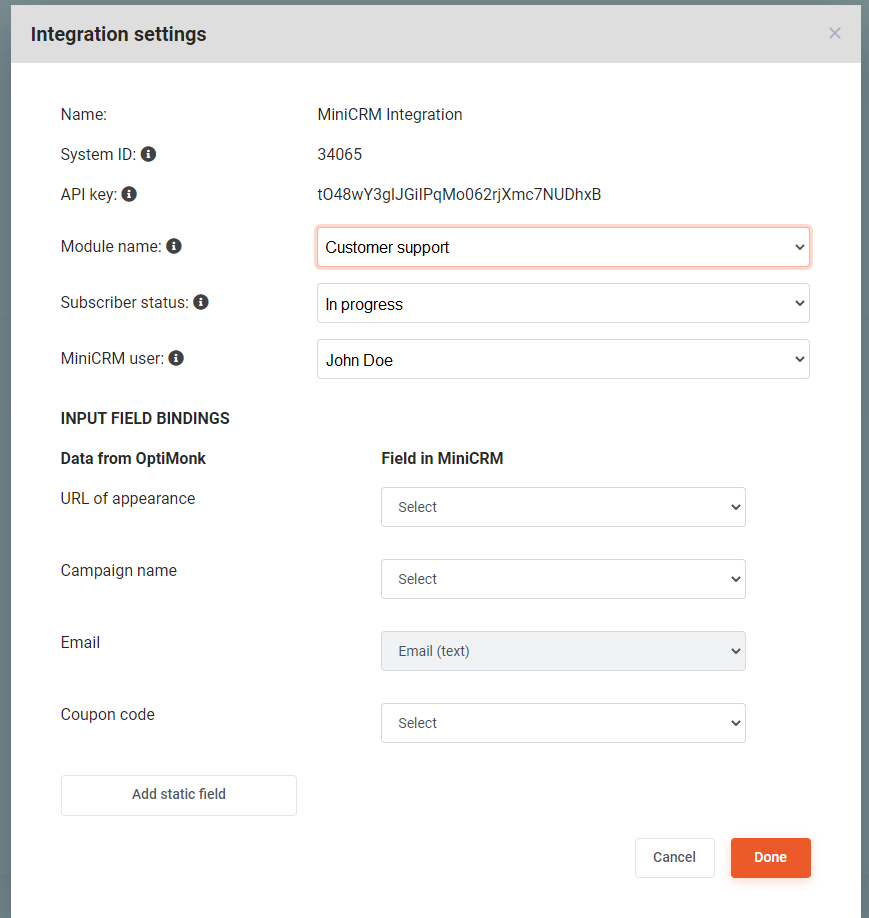The width and height of the screenshot is (869, 918).
Task: Click the Campaign name label
Action: pyautogui.click(x=119, y=571)
